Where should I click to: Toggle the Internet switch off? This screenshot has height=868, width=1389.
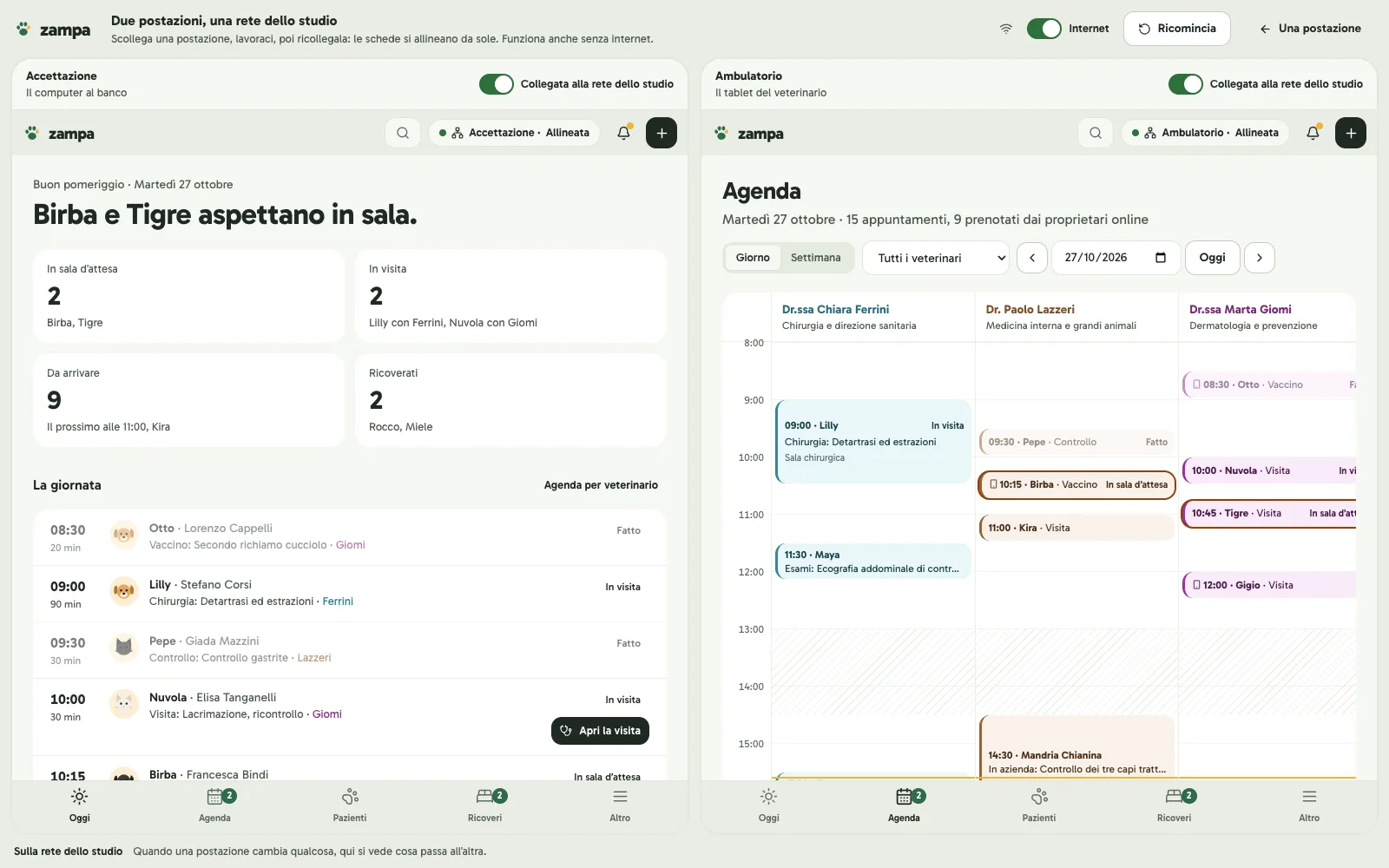pyautogui.click(x=1043, y=29)
